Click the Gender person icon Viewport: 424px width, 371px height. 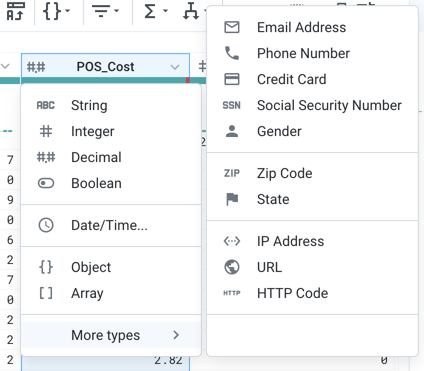[232, 131]
